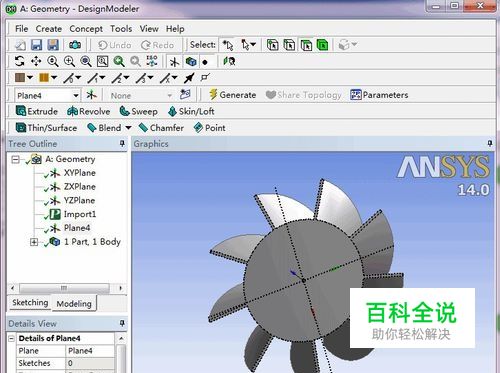Open the File menu
Screen dimensions: 500x373
22,29
